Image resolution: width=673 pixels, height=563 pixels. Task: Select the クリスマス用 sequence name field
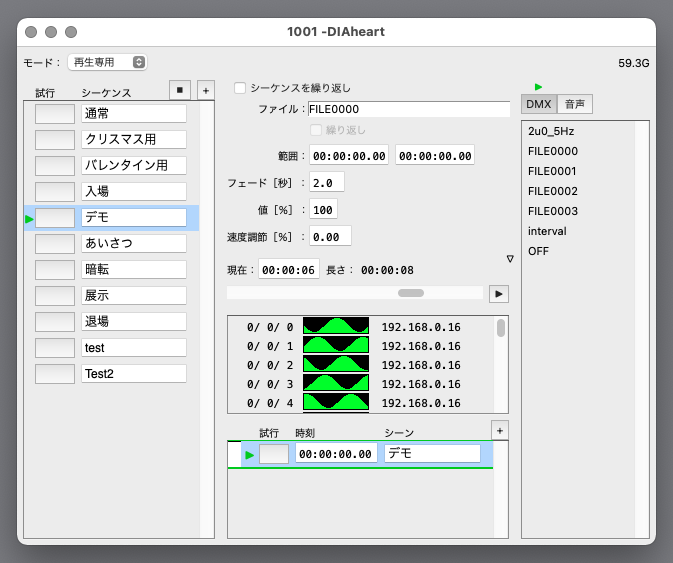point(134,139)
